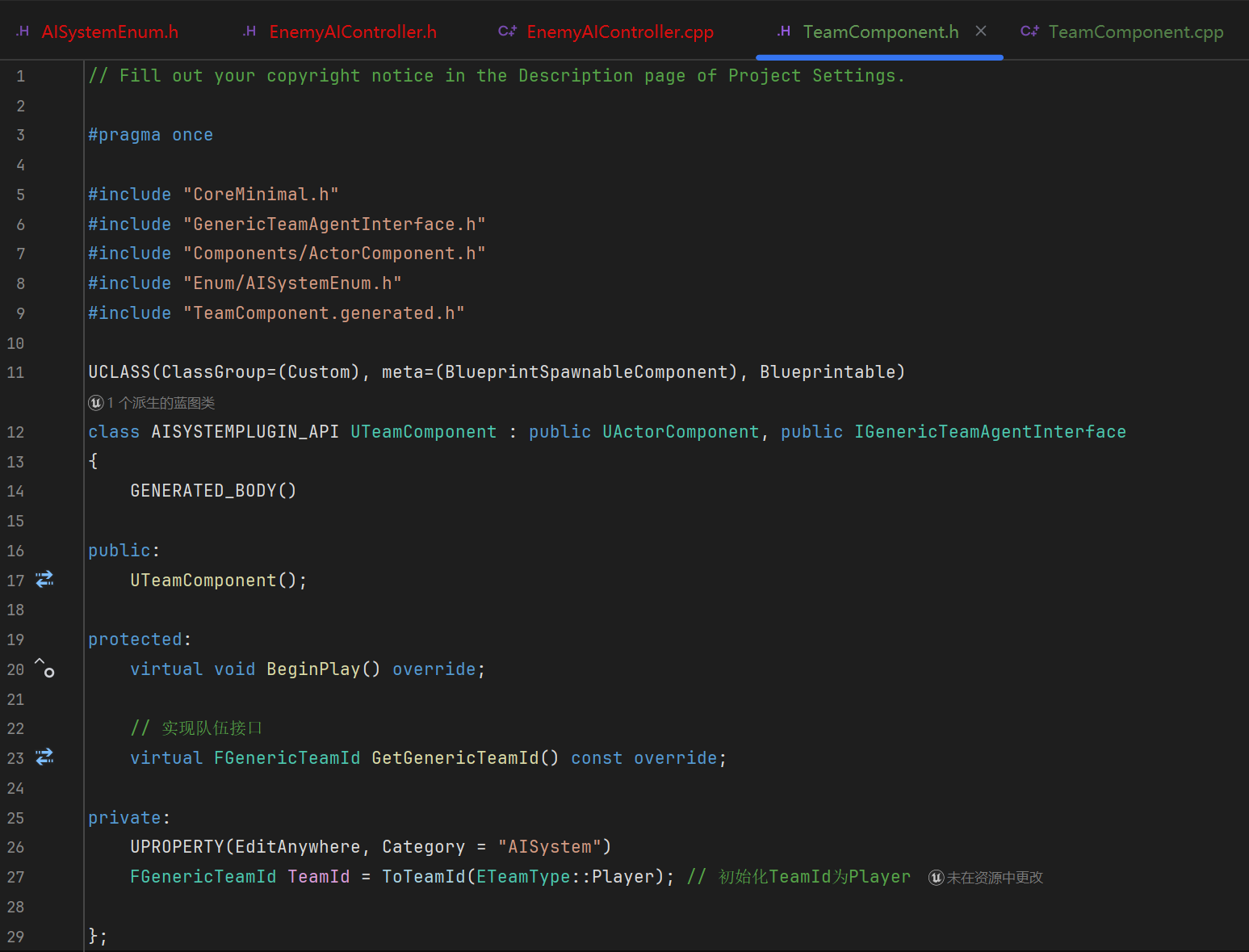Click the navigate-to-definition gutter icon on line 17
The image size is (1249, 952).
44,579
